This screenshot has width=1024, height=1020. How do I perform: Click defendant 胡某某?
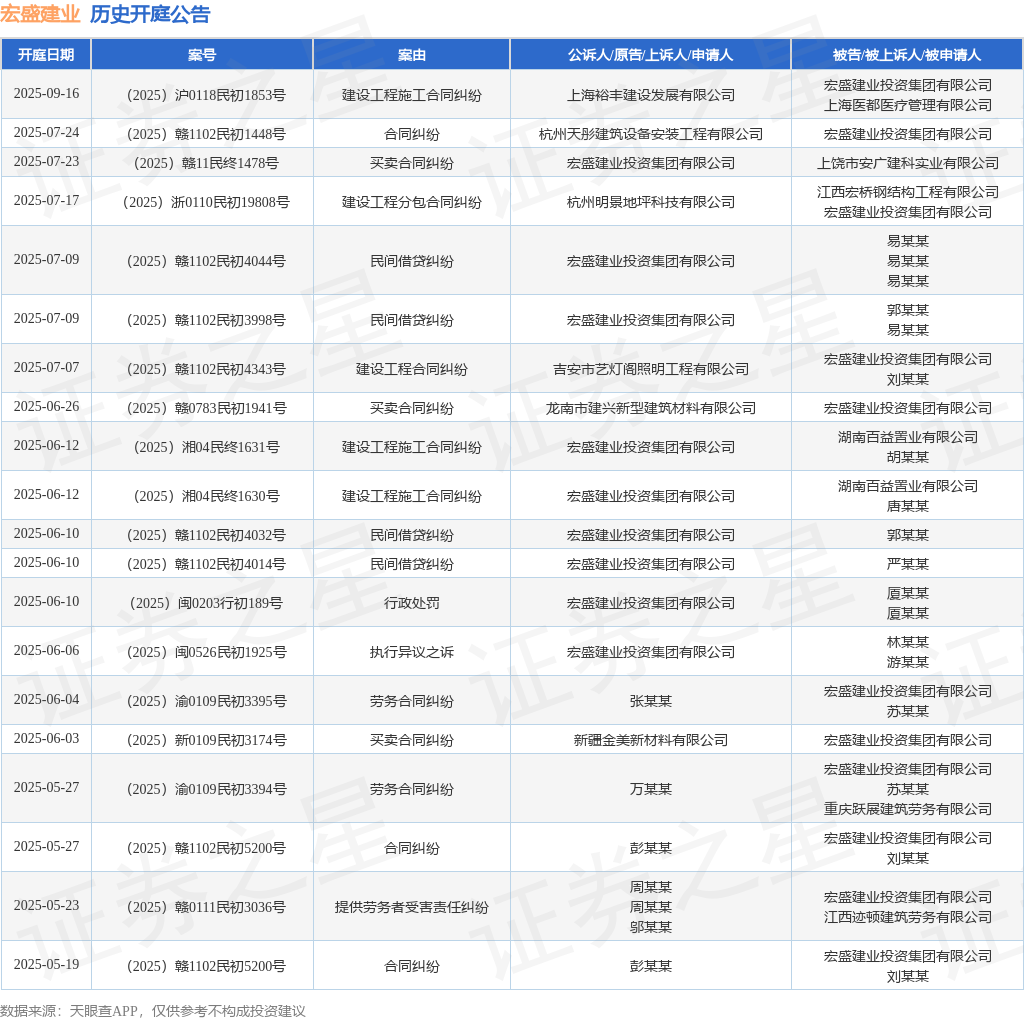(907, 457)
